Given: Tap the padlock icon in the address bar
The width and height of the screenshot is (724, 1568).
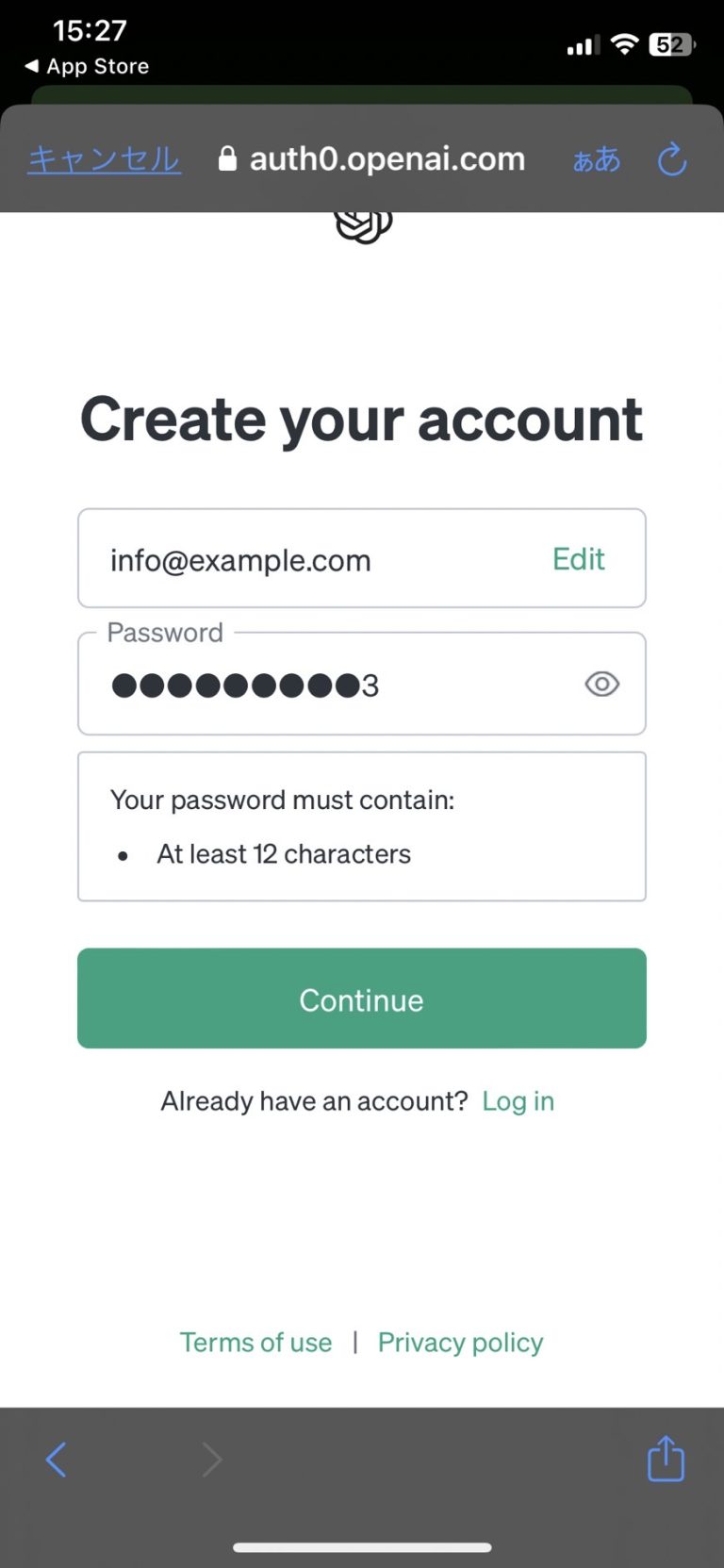Looking at the screenshot, I should [227, 158].
